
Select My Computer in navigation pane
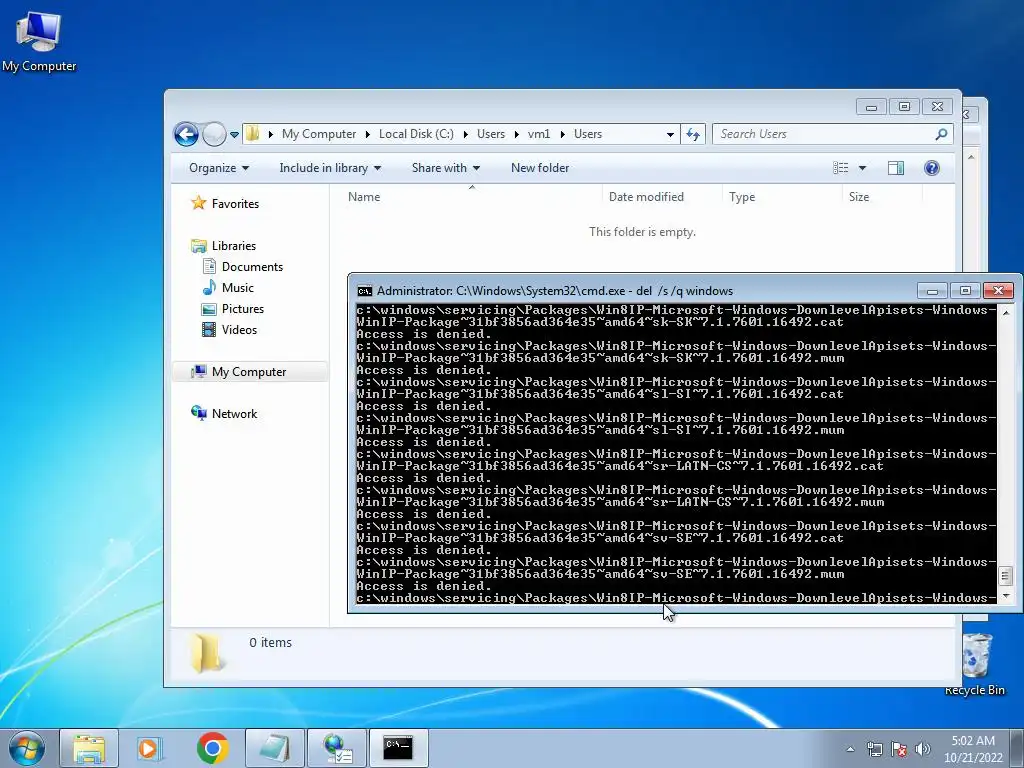click(249, 372)
